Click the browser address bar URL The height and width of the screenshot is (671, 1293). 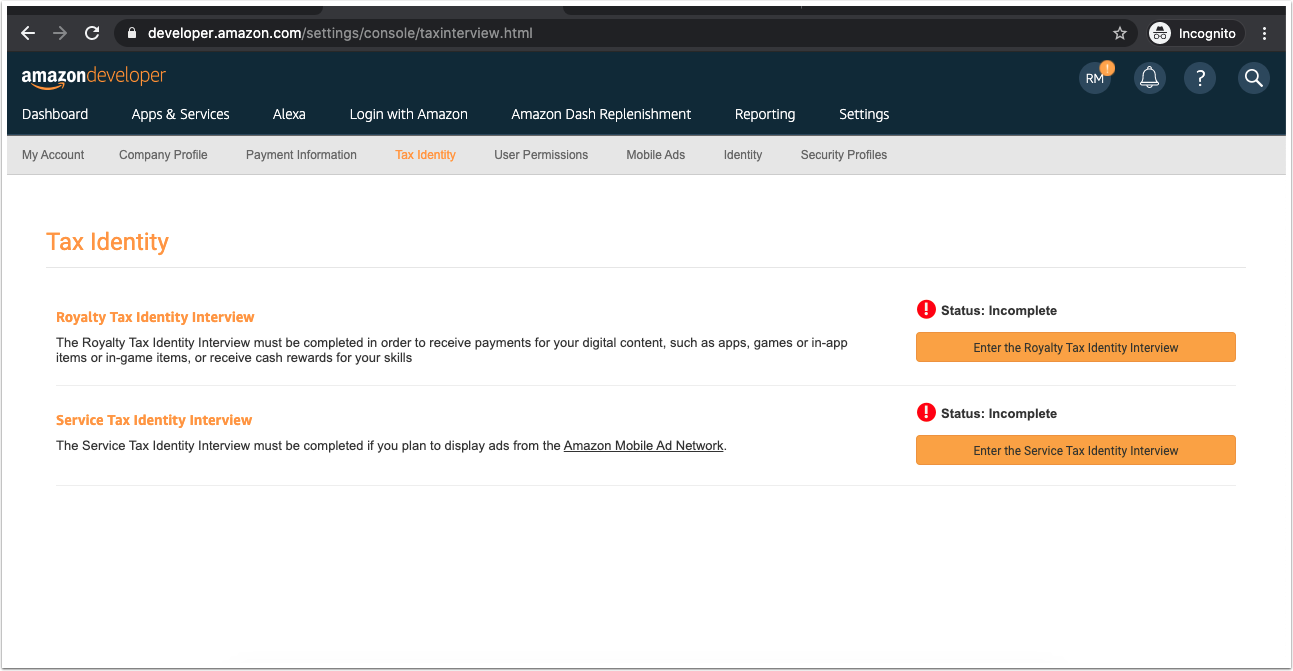click(x=340, y=33)
